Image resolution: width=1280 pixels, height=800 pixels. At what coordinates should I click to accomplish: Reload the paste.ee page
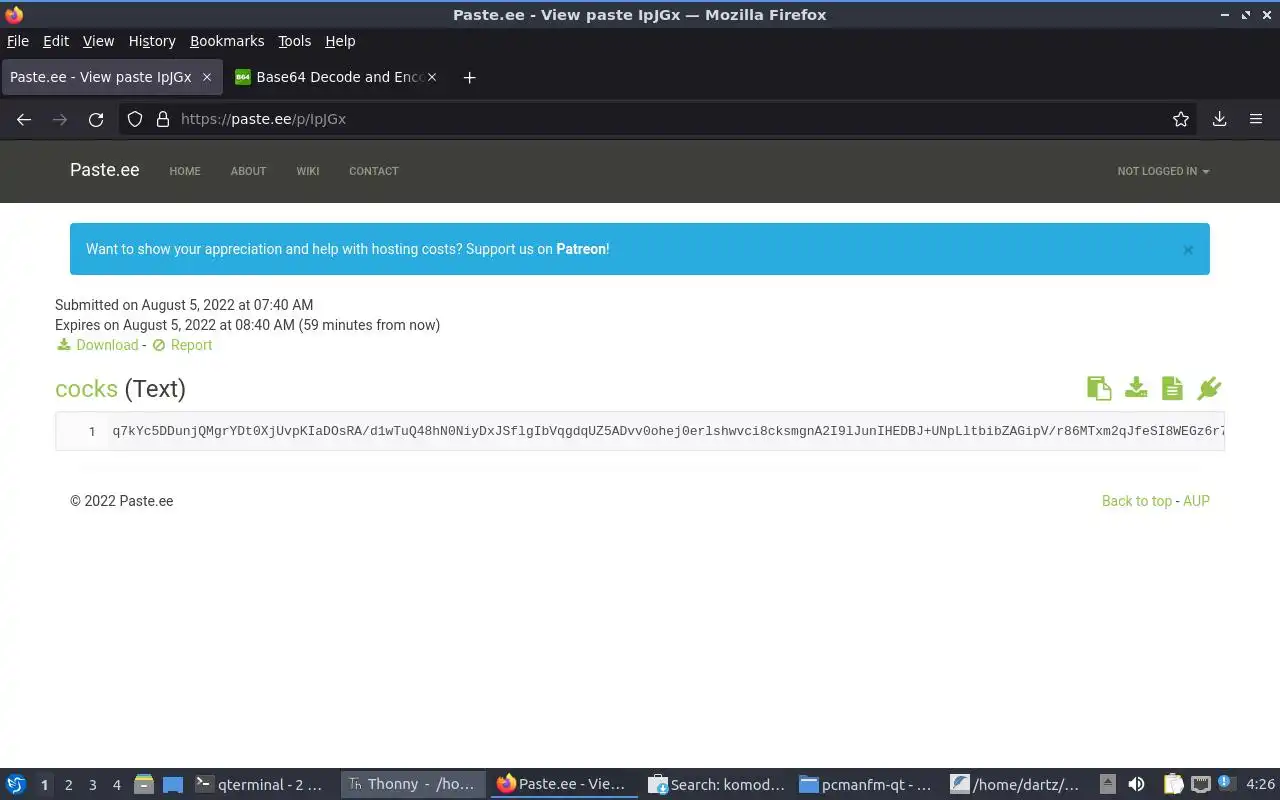[x=96, y=119]
